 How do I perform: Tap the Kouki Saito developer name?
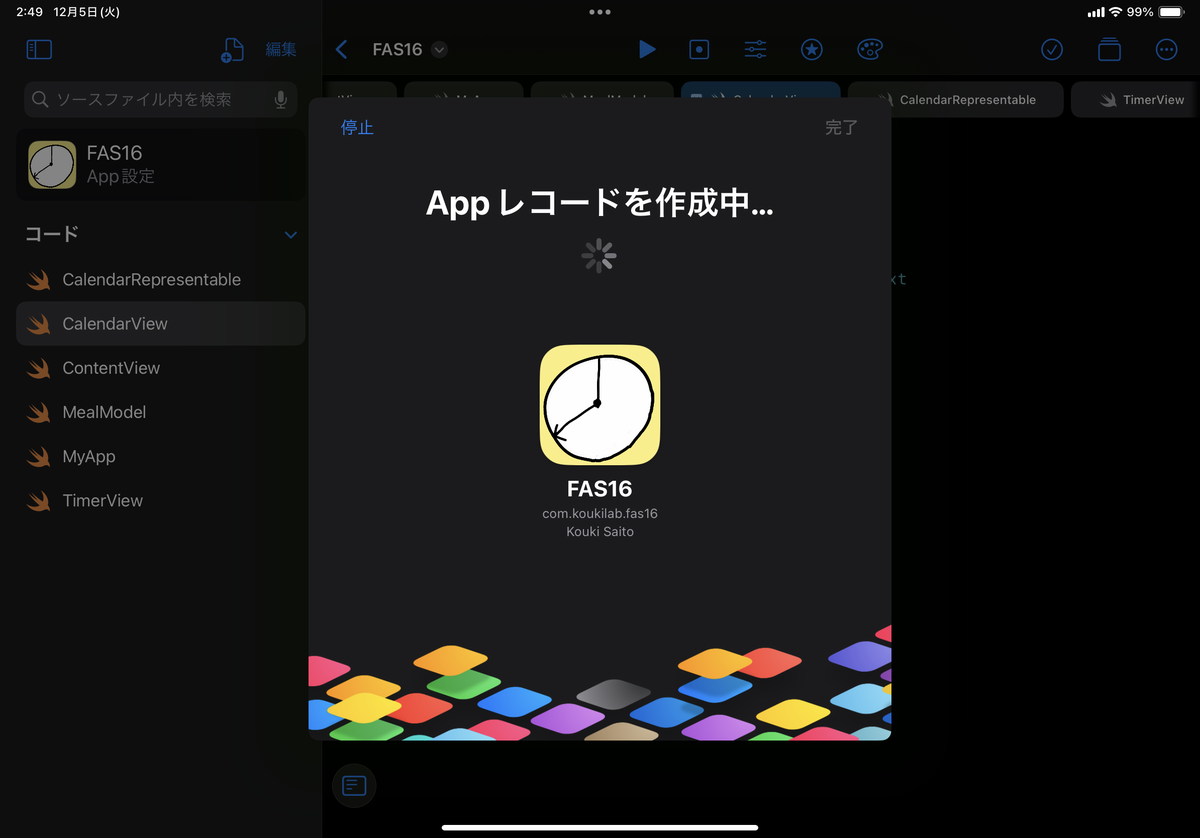click(x=600, y=532)
